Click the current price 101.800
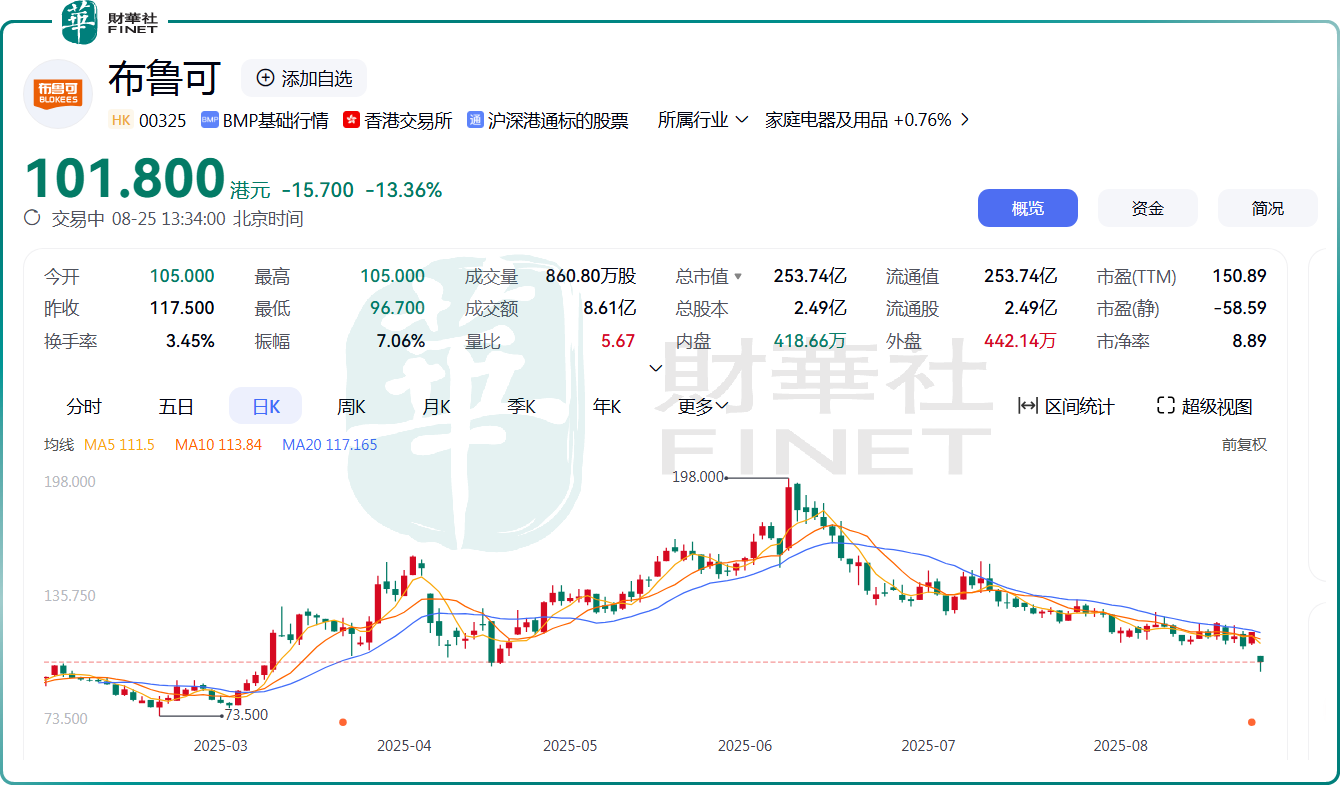The width and height of the screenshot is (1340, 805). [124, 179]
